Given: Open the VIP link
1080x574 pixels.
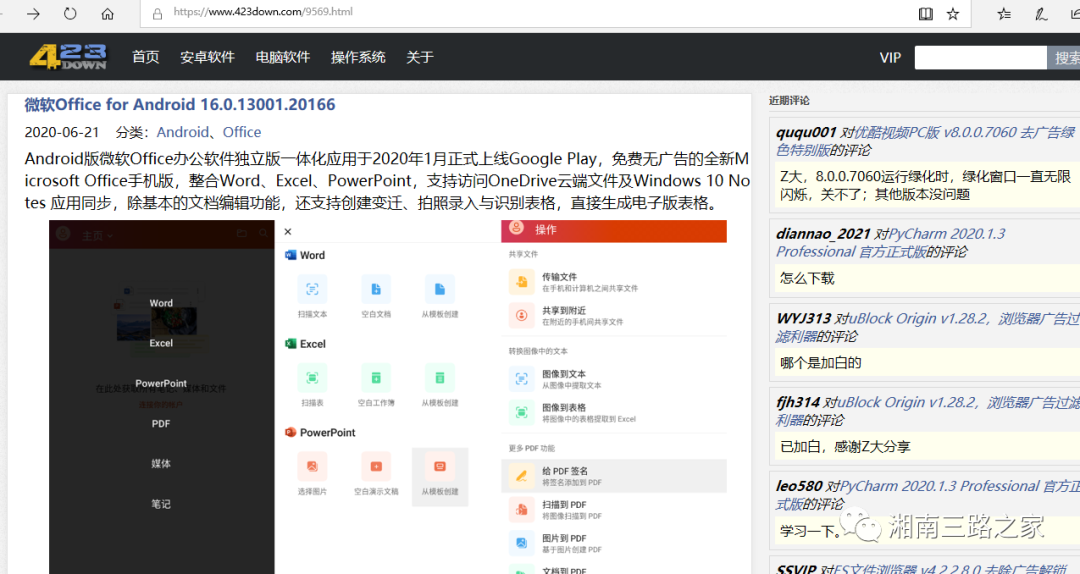Looking at the screenshot, I should pyautogui.click(x=890, y=58).
